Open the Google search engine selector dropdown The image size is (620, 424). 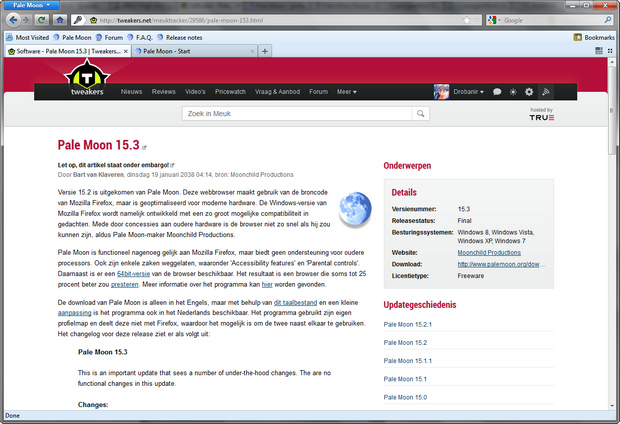pyautogui.click(x=494, y=20)
